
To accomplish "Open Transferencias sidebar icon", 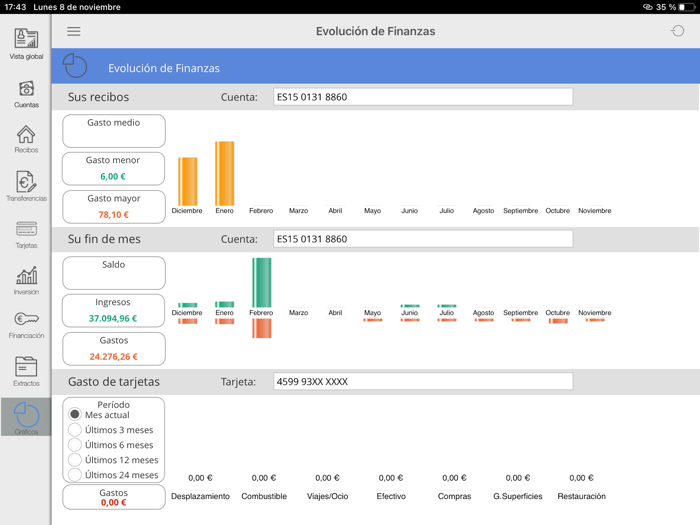I will tap(26, 184).
